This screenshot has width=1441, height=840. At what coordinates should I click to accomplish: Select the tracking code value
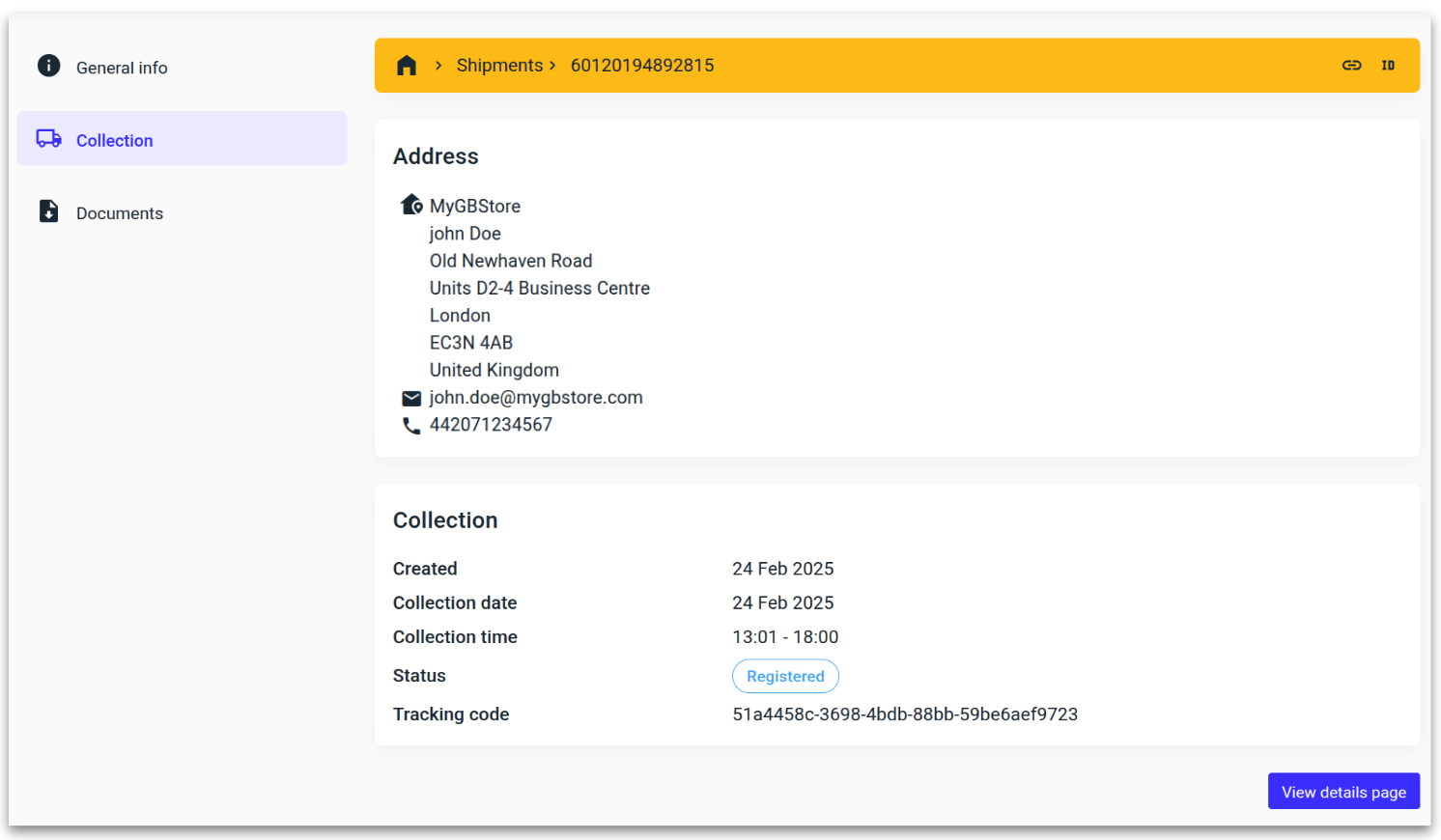coord(905,714)
